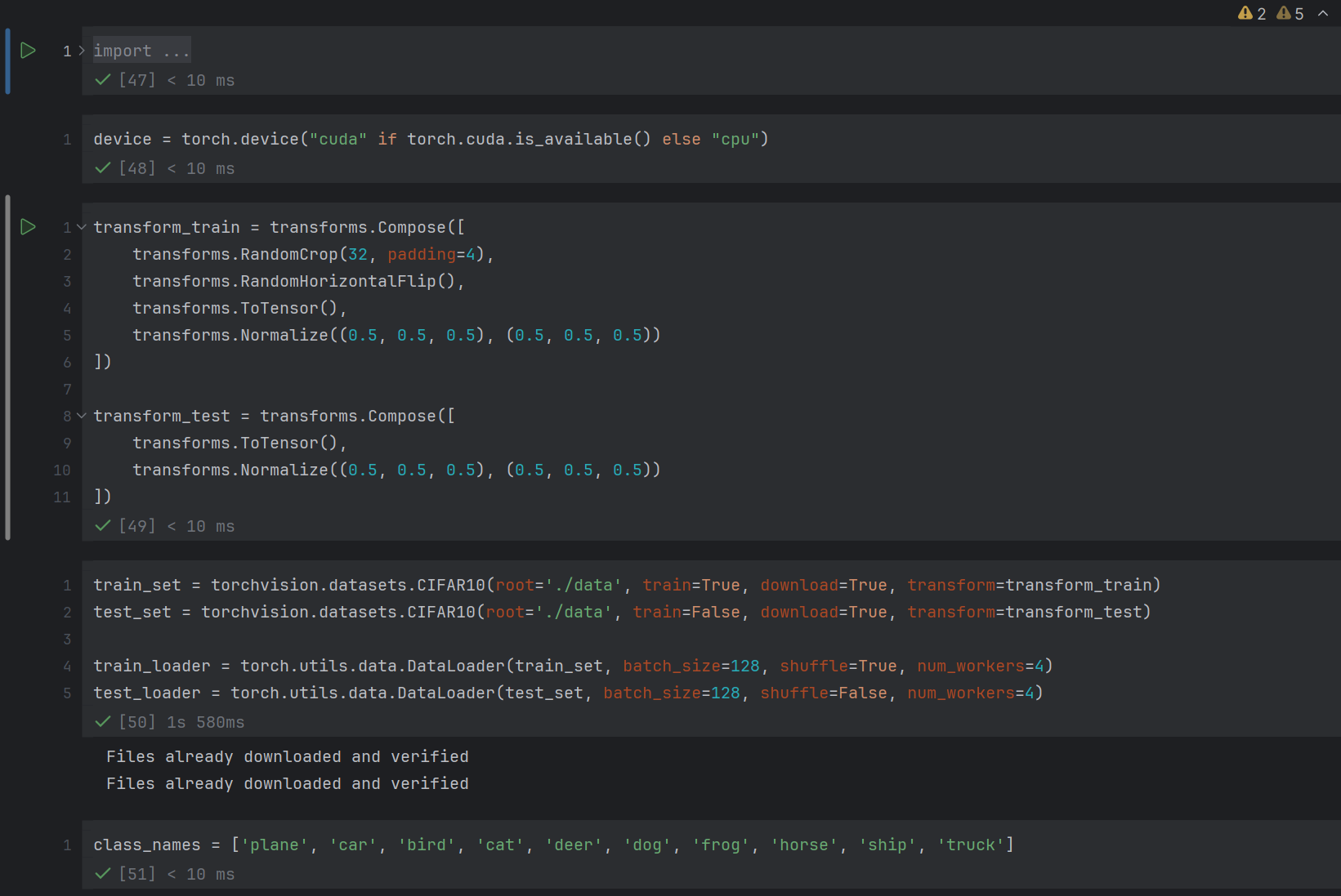
Task: Expand the folded import block arrow
Action: pos(82,51)
